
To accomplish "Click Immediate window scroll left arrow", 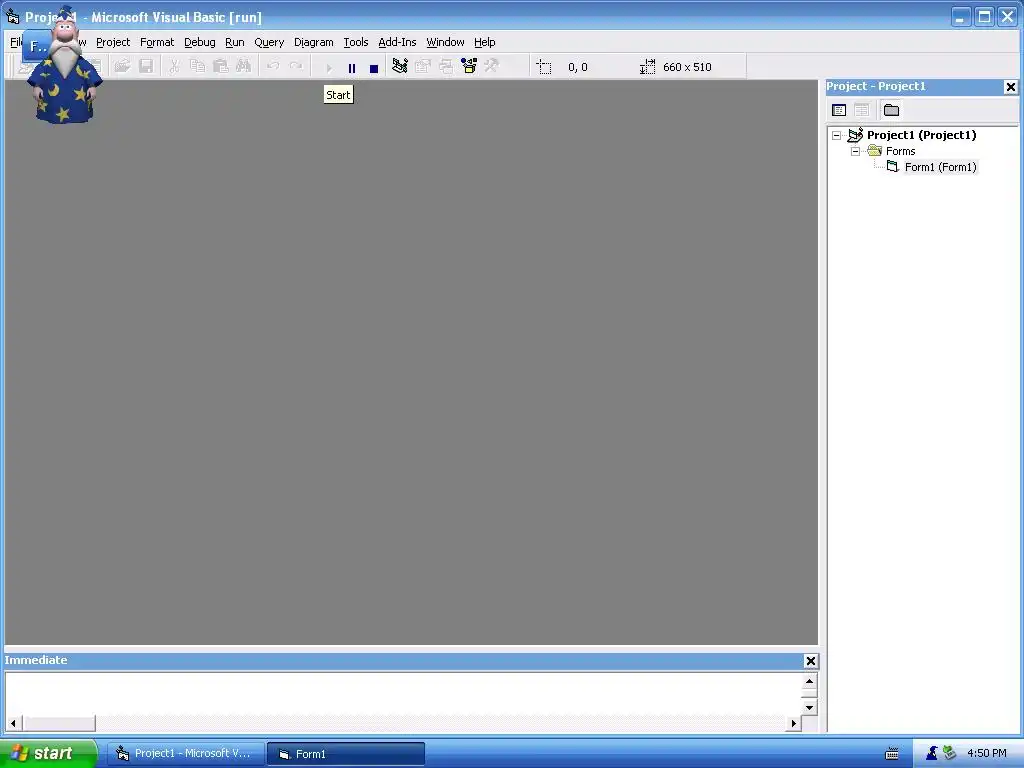I will 13,723.
